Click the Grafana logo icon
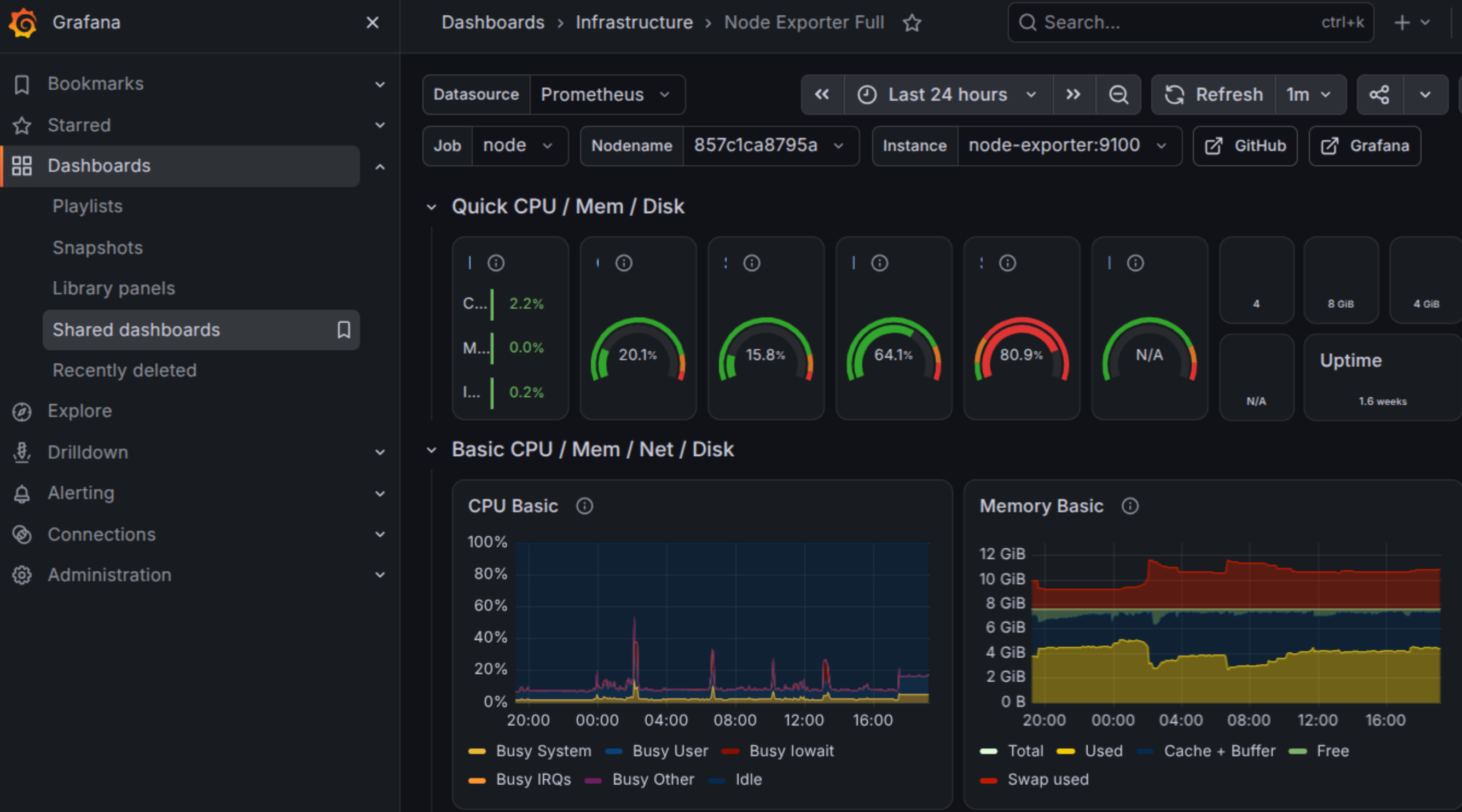This screenshot has height=812, width=1462. click(24, 22)
